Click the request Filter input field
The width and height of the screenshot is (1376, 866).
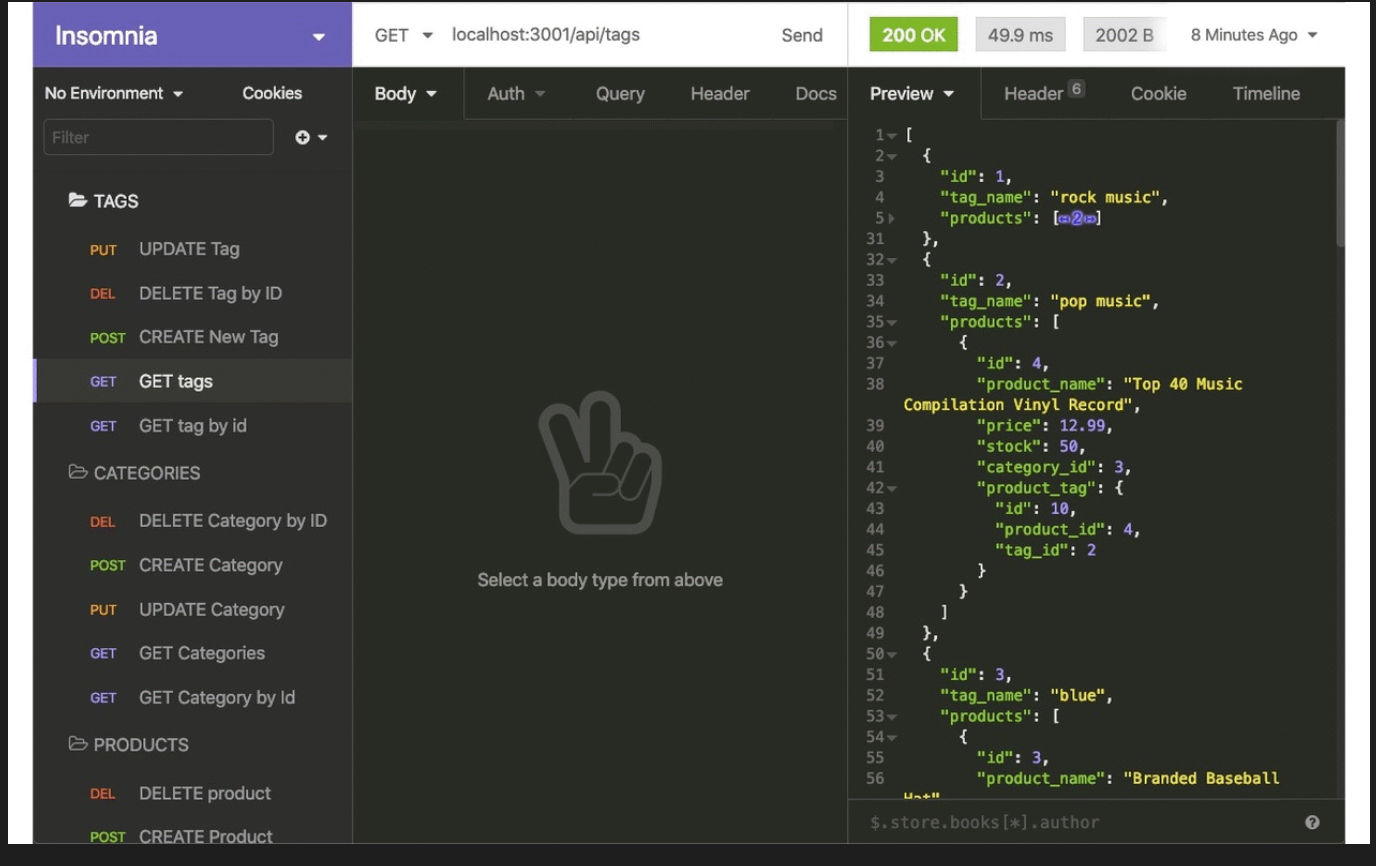[x=158, y=137]
